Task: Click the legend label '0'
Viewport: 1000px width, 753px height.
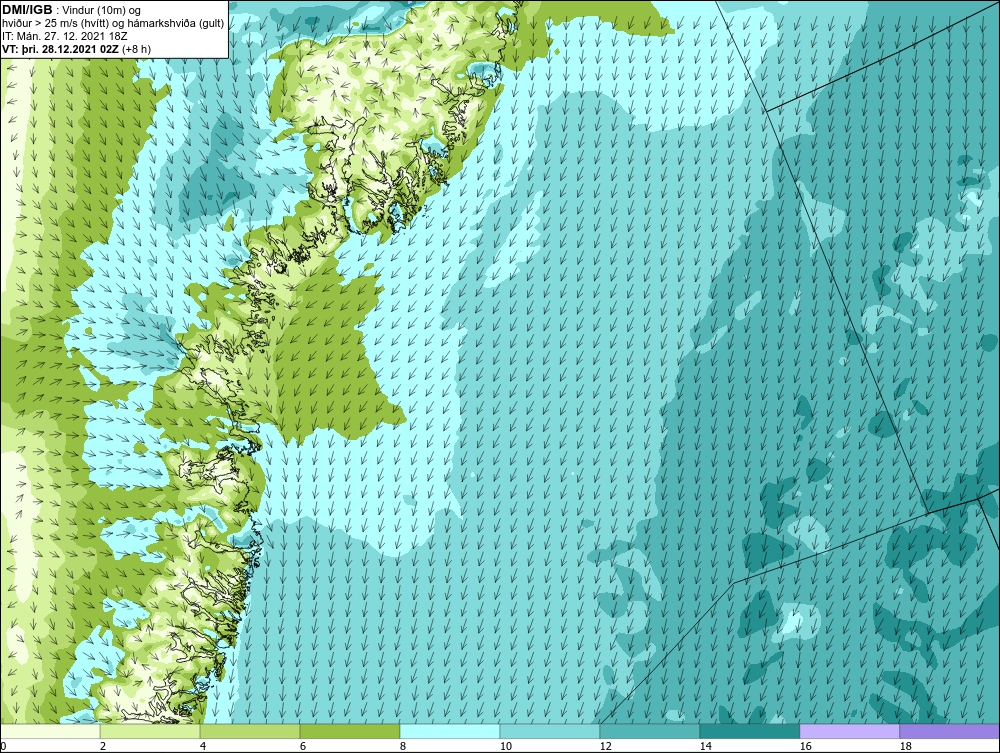Action: pos(3,746)
